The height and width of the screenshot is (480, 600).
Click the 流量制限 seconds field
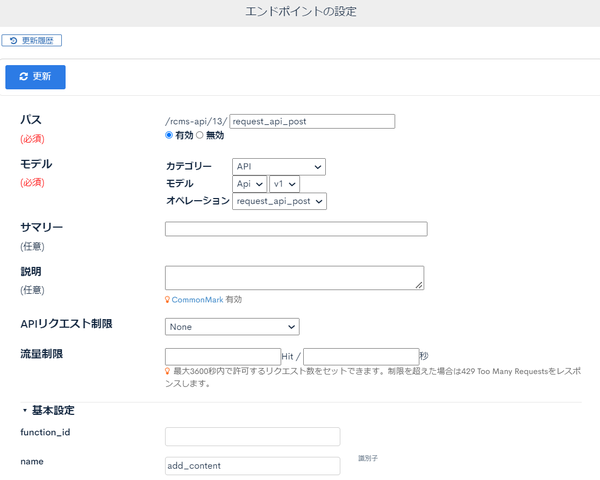click(361, 357)
